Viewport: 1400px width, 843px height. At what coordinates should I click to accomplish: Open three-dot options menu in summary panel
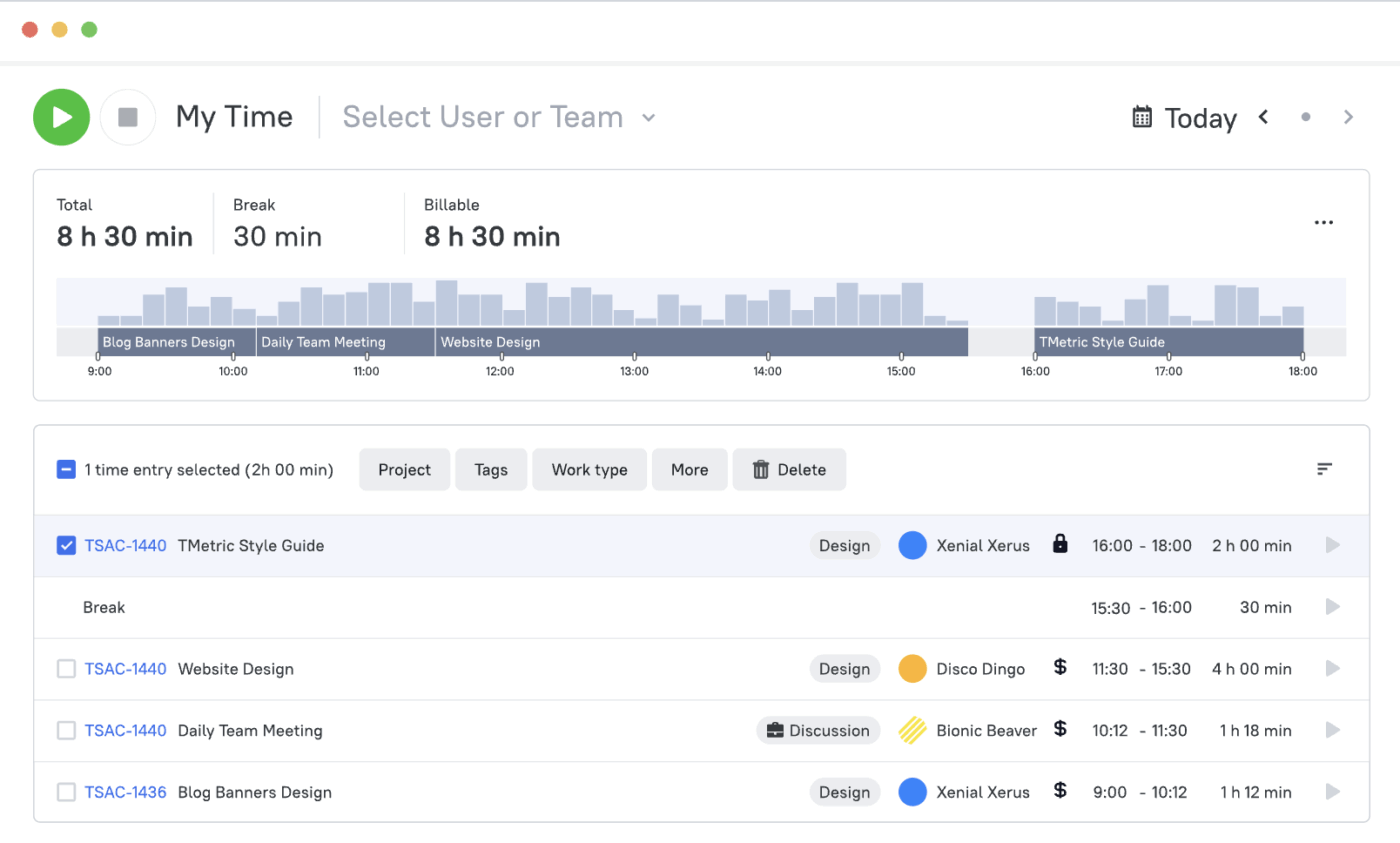click(x=1323, y=222)
